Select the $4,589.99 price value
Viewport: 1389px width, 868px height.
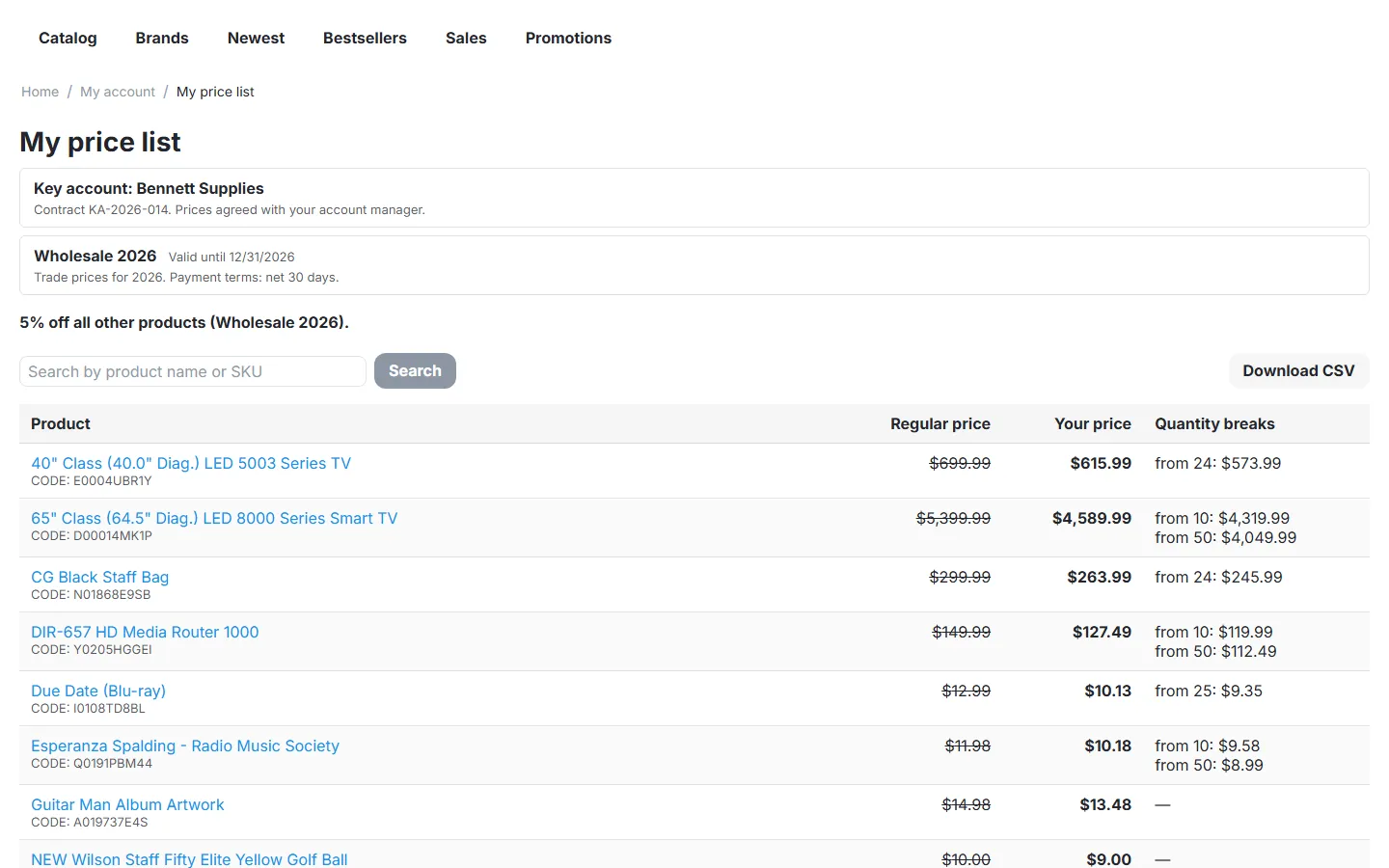pyautogui.click(x=1092, y=518)
